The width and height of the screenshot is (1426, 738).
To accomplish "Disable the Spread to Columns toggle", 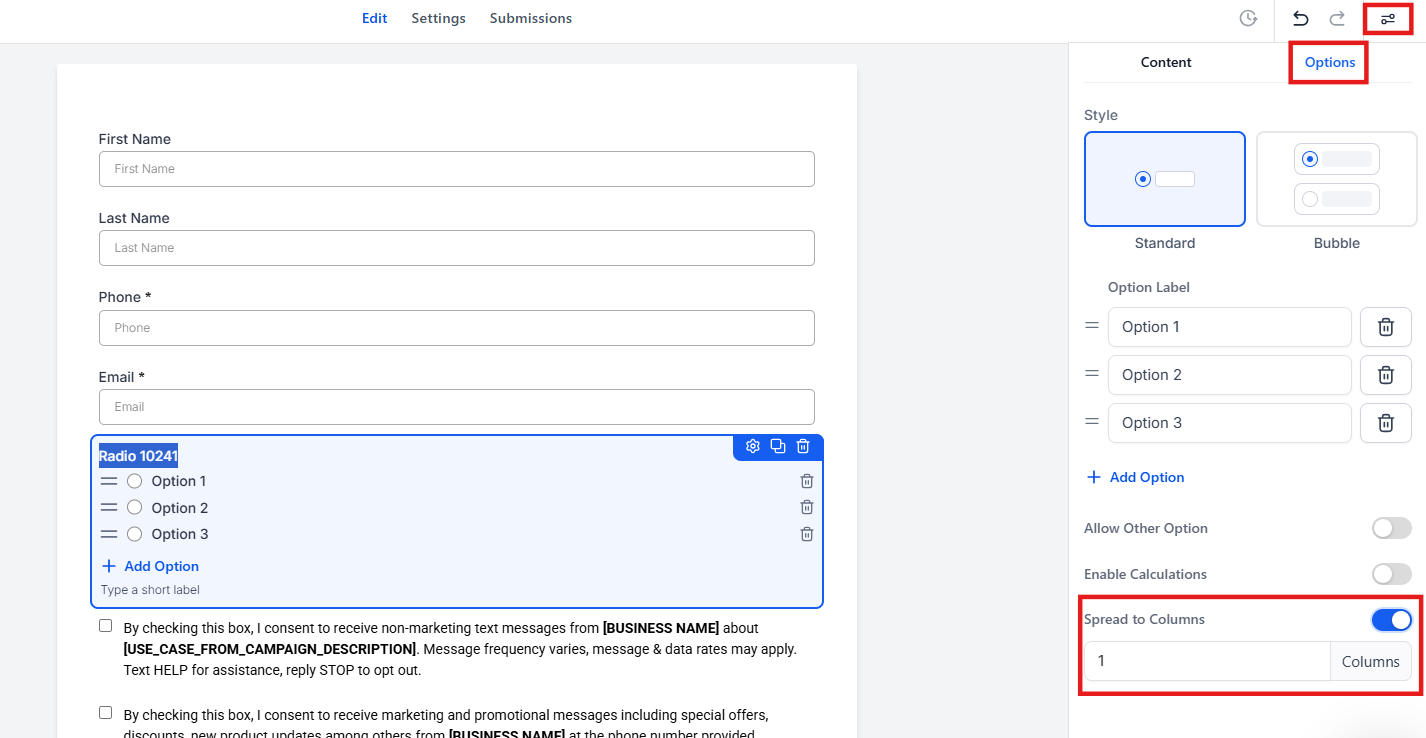I will click(1391, 620).
